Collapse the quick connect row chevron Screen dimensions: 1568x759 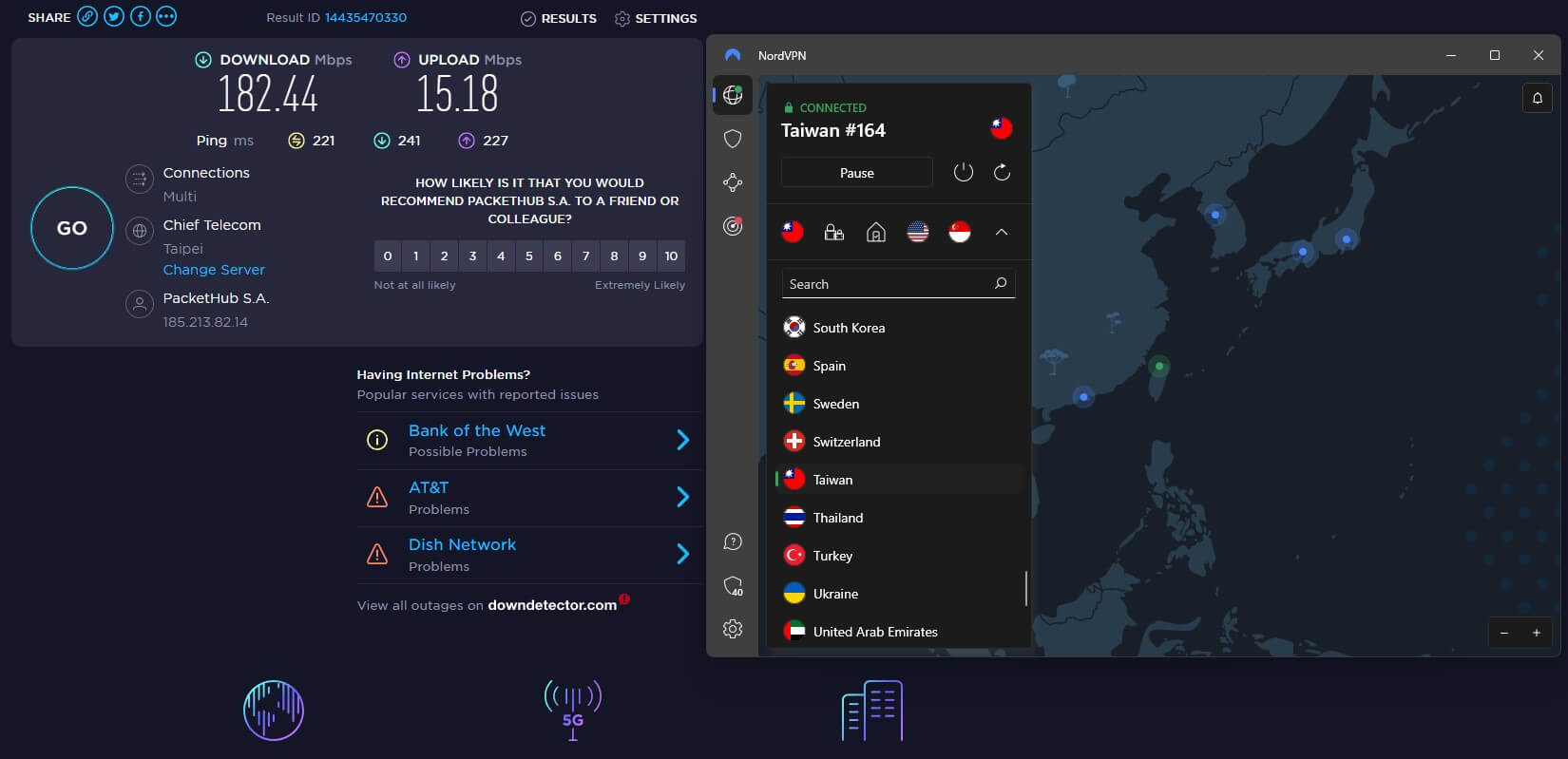(x=1002, y=232)
